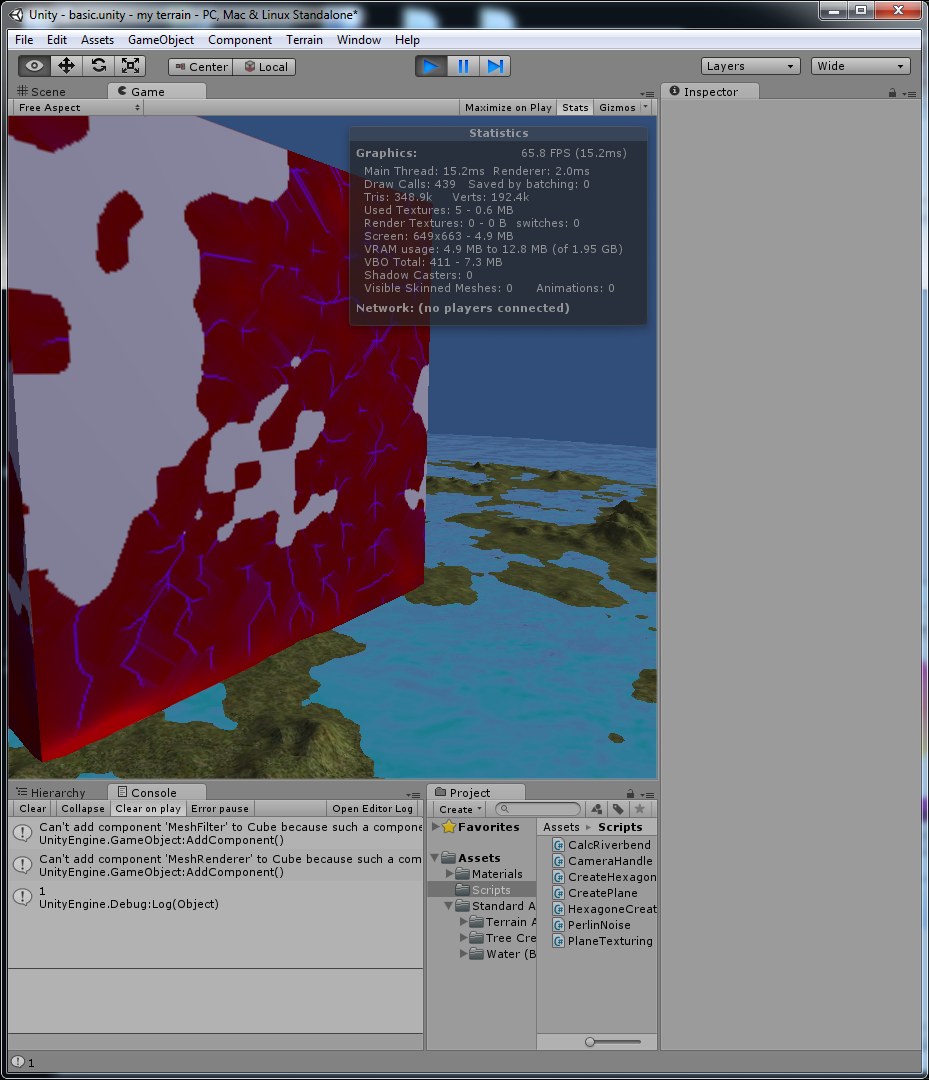Viewport: 929px width, 1080px height.
Task: Stop play mode with Play button
Action: tap(431, 66)
